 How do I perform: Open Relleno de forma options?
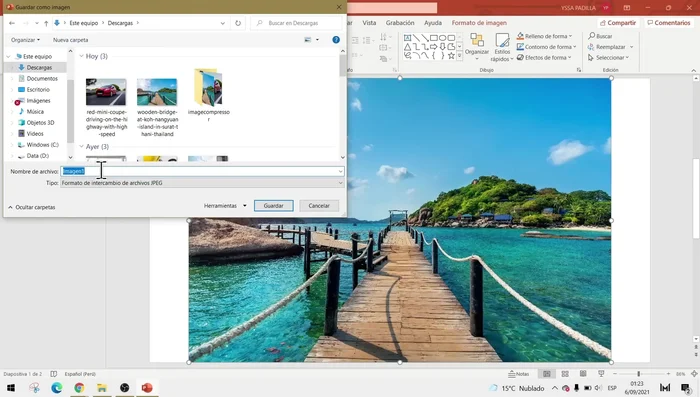point(545,36)
